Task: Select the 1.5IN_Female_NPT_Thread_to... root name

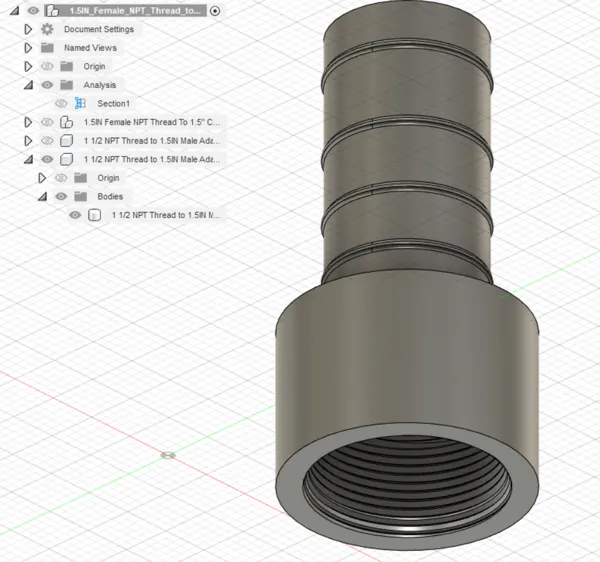Action: point(135,11)
